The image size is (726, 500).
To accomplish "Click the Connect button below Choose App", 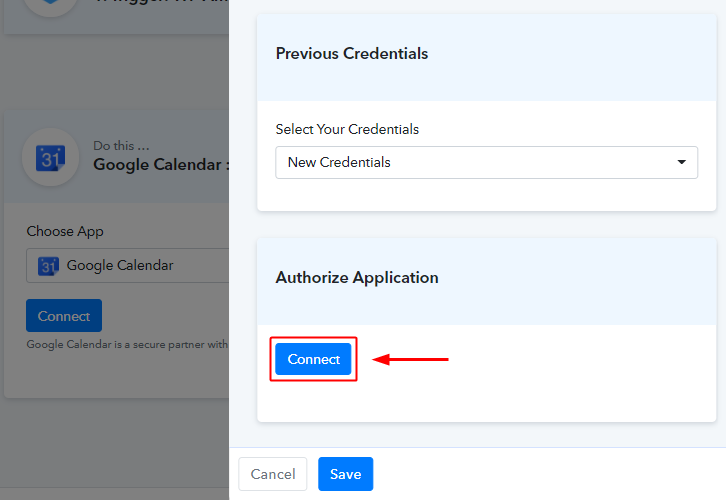I will (64, 316).
